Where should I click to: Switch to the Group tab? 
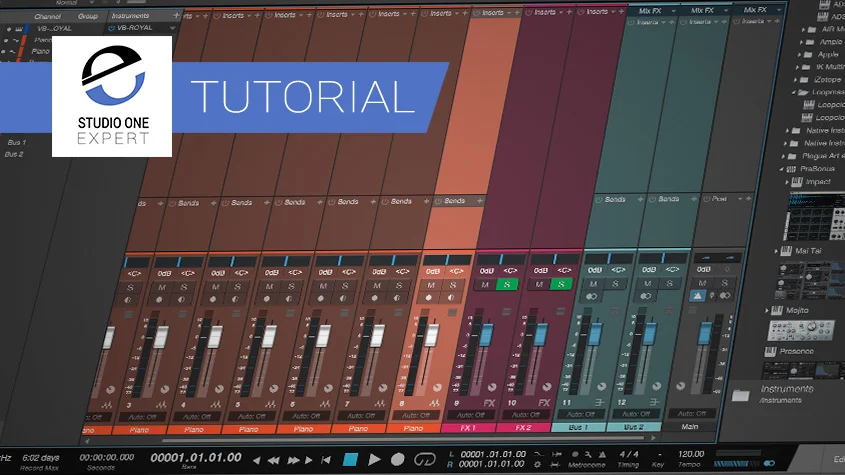point(87,16)
